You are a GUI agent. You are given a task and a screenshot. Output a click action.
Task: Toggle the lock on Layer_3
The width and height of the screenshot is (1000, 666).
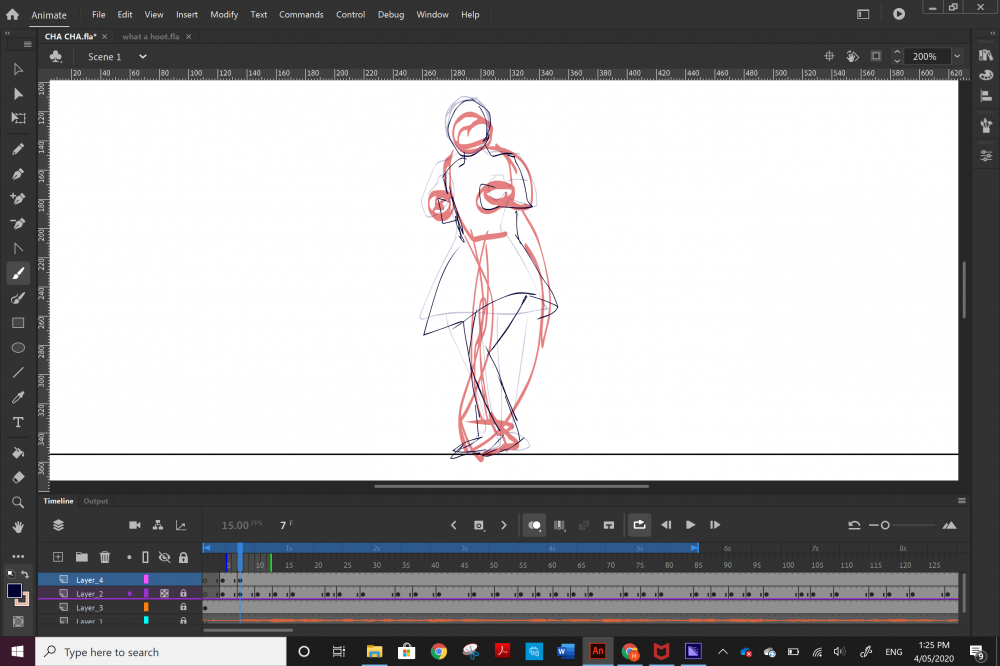tap(183, 607)
